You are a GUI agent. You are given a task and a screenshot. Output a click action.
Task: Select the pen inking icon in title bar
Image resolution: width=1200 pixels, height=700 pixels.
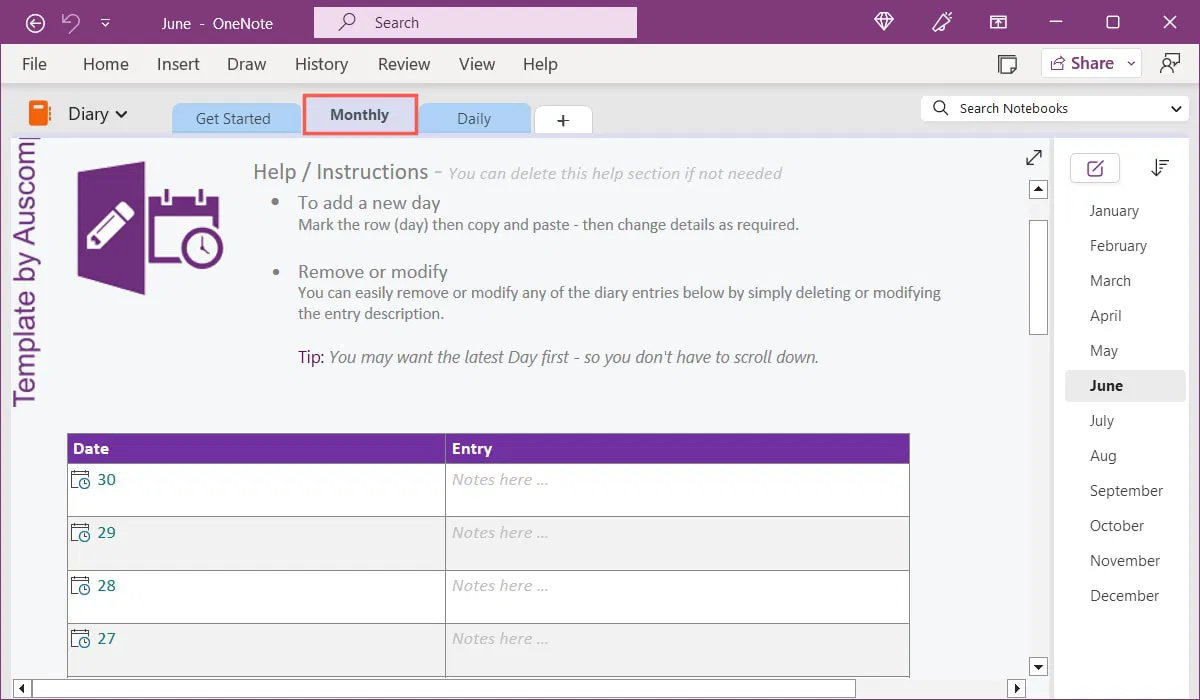[941, 21]
